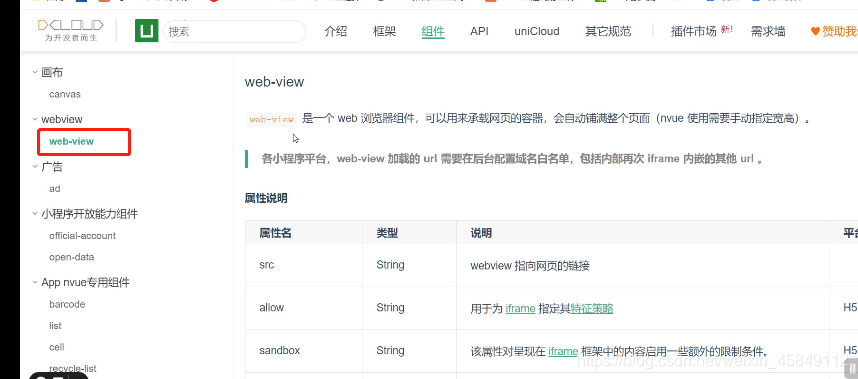This screenshot has width=858, height=379.
Task: Click the orange web-view inline code tag
Action: coord(271,119)
